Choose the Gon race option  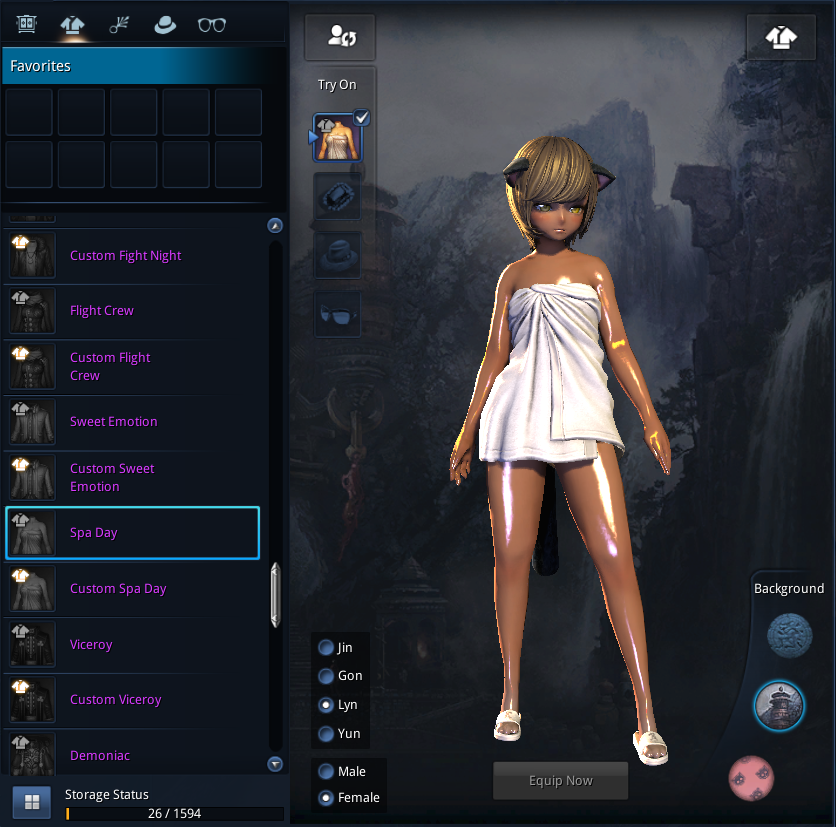tap(326, 676)
